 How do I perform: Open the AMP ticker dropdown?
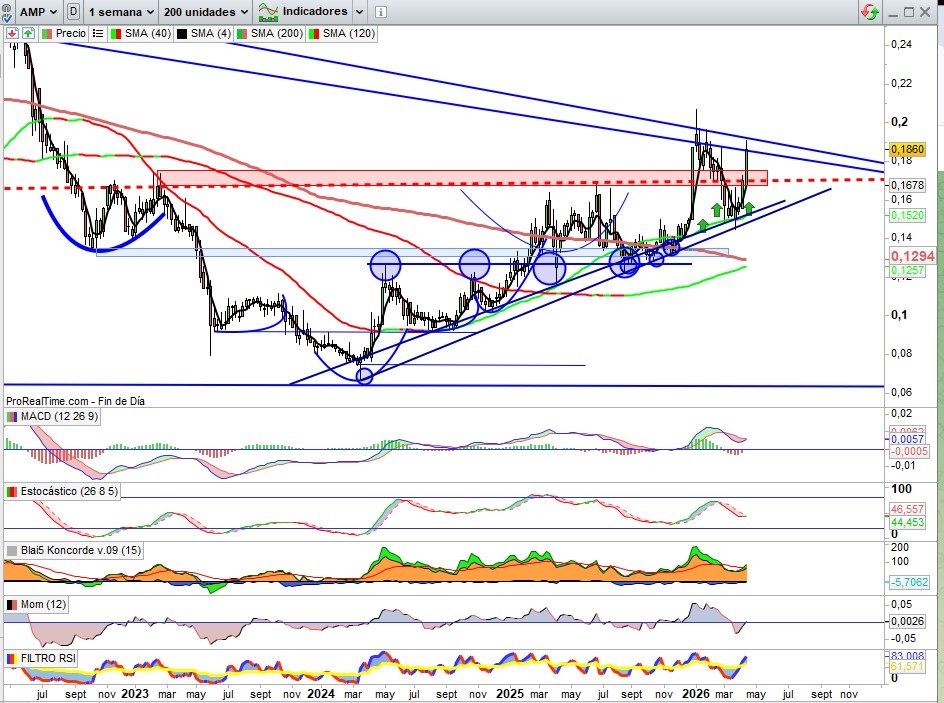(x=38, y=11)
